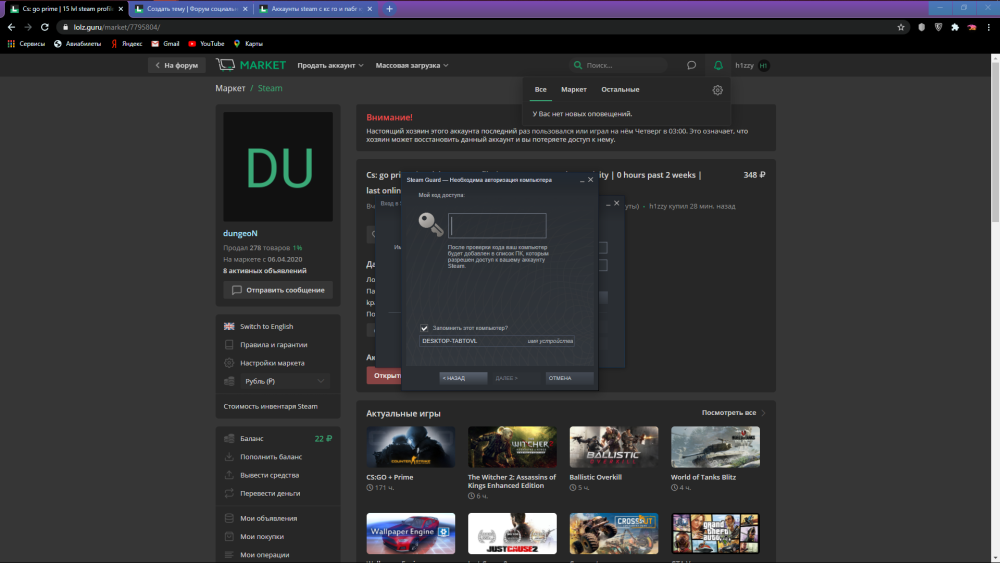Viewport: 1000px width, 563px height.
Task: Expand the Массовая загрузка dropdown
Action: pos(411,65)
